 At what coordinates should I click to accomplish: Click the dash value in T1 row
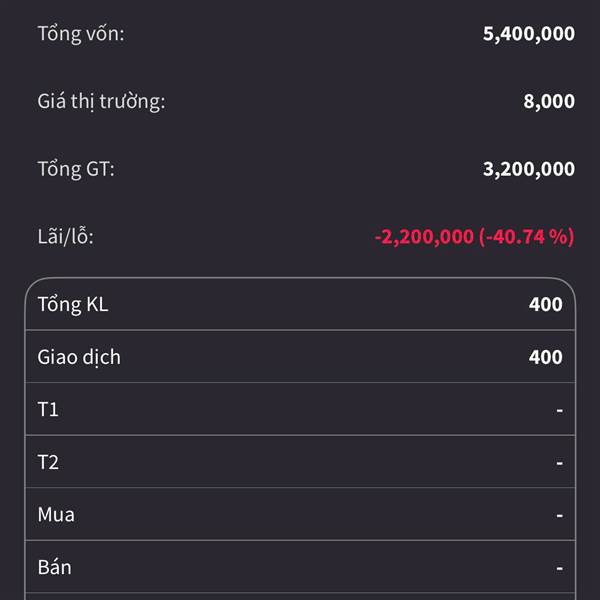[x=559, y=410]
